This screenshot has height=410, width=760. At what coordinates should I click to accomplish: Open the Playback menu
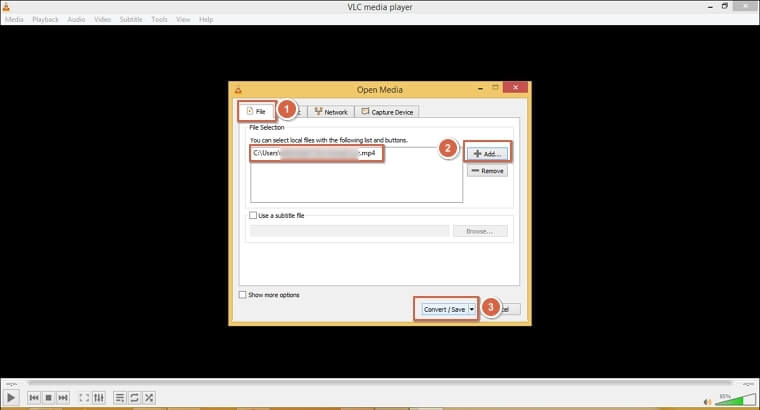coord(45,19)
